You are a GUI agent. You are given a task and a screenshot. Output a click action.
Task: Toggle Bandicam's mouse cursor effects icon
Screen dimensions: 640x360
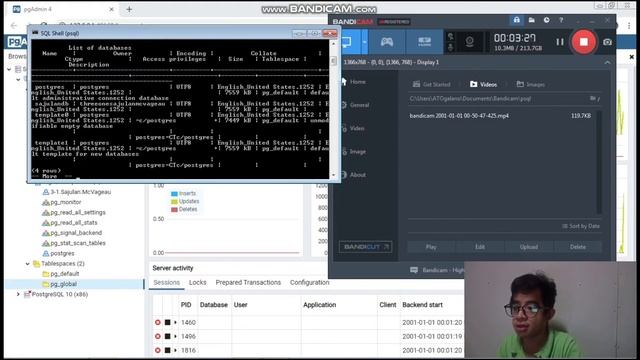pos(451,36)
